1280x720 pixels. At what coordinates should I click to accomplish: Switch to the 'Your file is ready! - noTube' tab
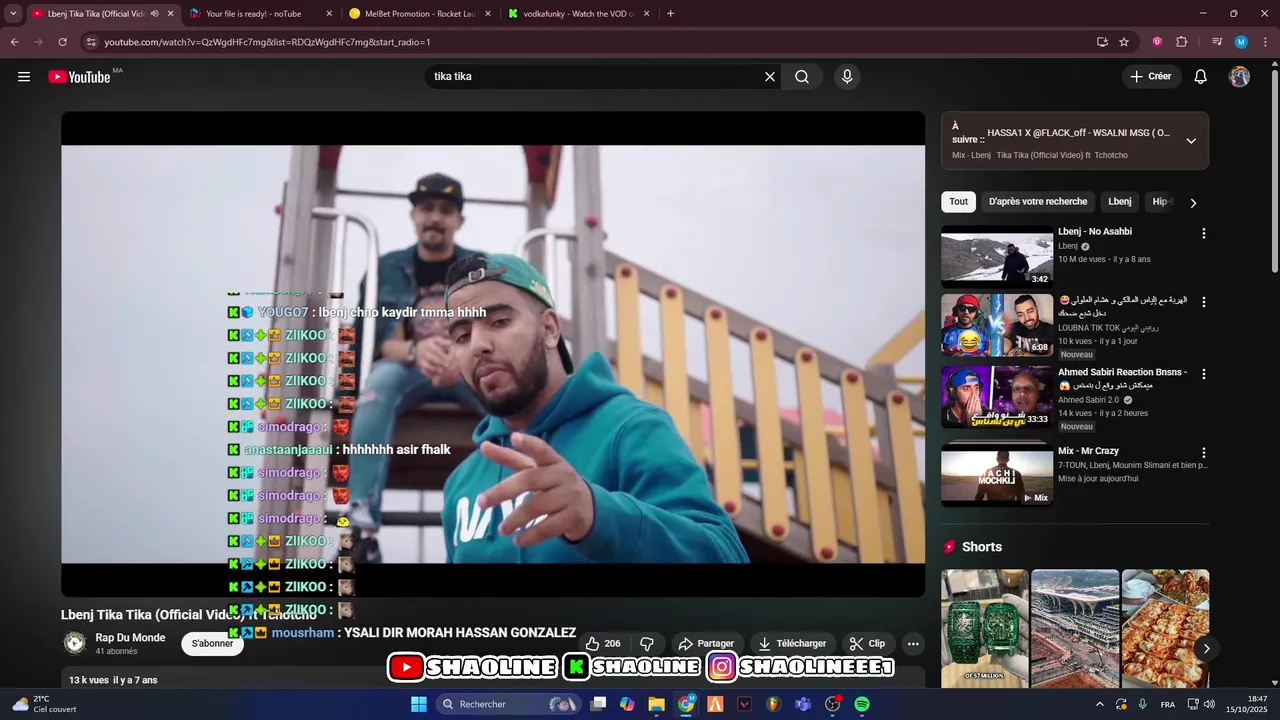coord(253,14)
